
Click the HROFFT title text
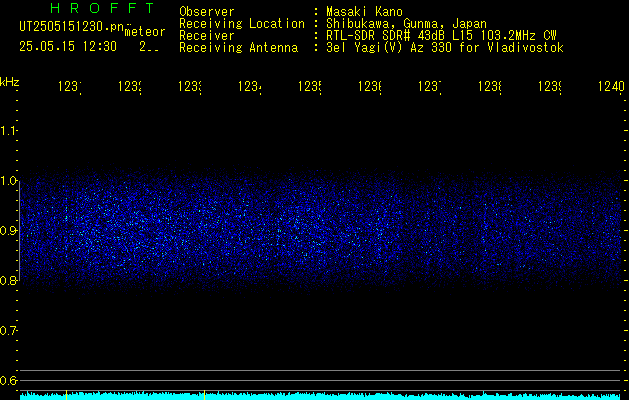pyautogui.click(x=103, y=8)
